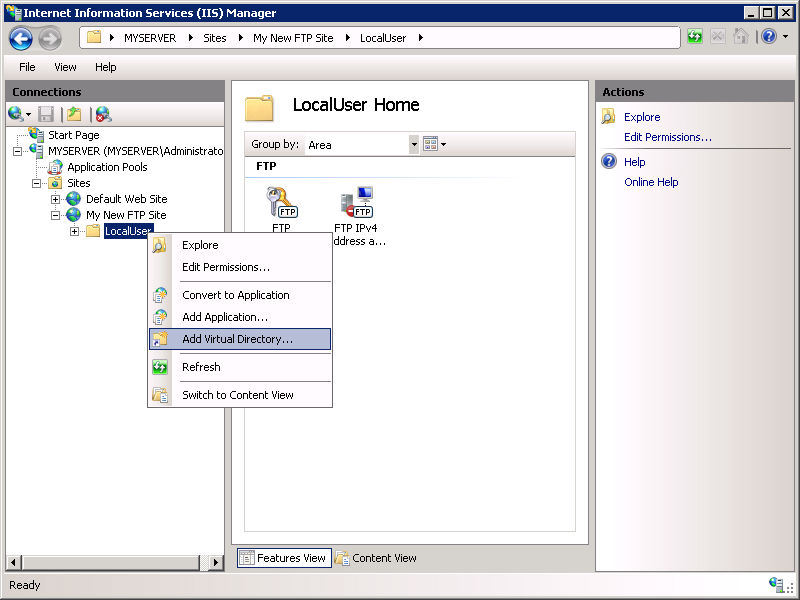The width and height of the screenshot is (800, 600).
Task: Expand the Default Web Site node
Action: [57, 199]
